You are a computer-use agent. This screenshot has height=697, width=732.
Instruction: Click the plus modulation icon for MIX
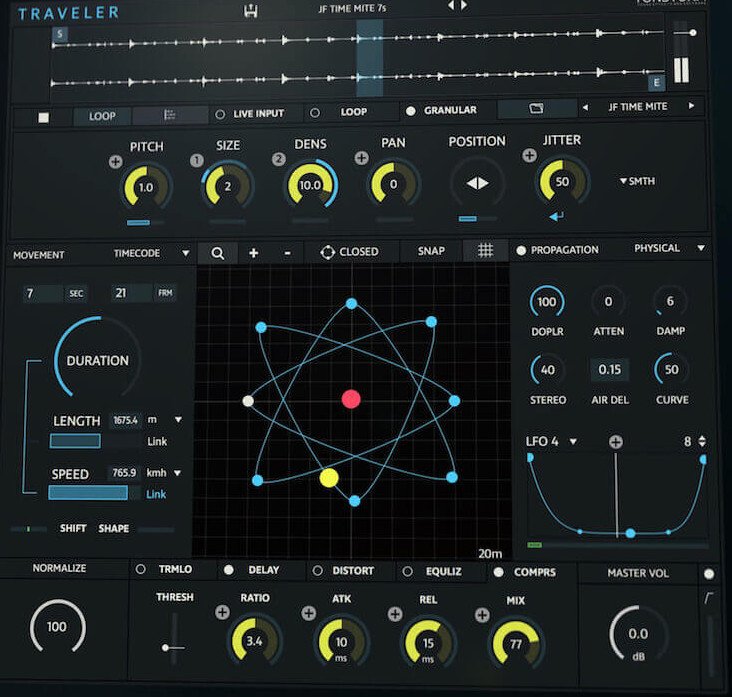click(482, 615)
